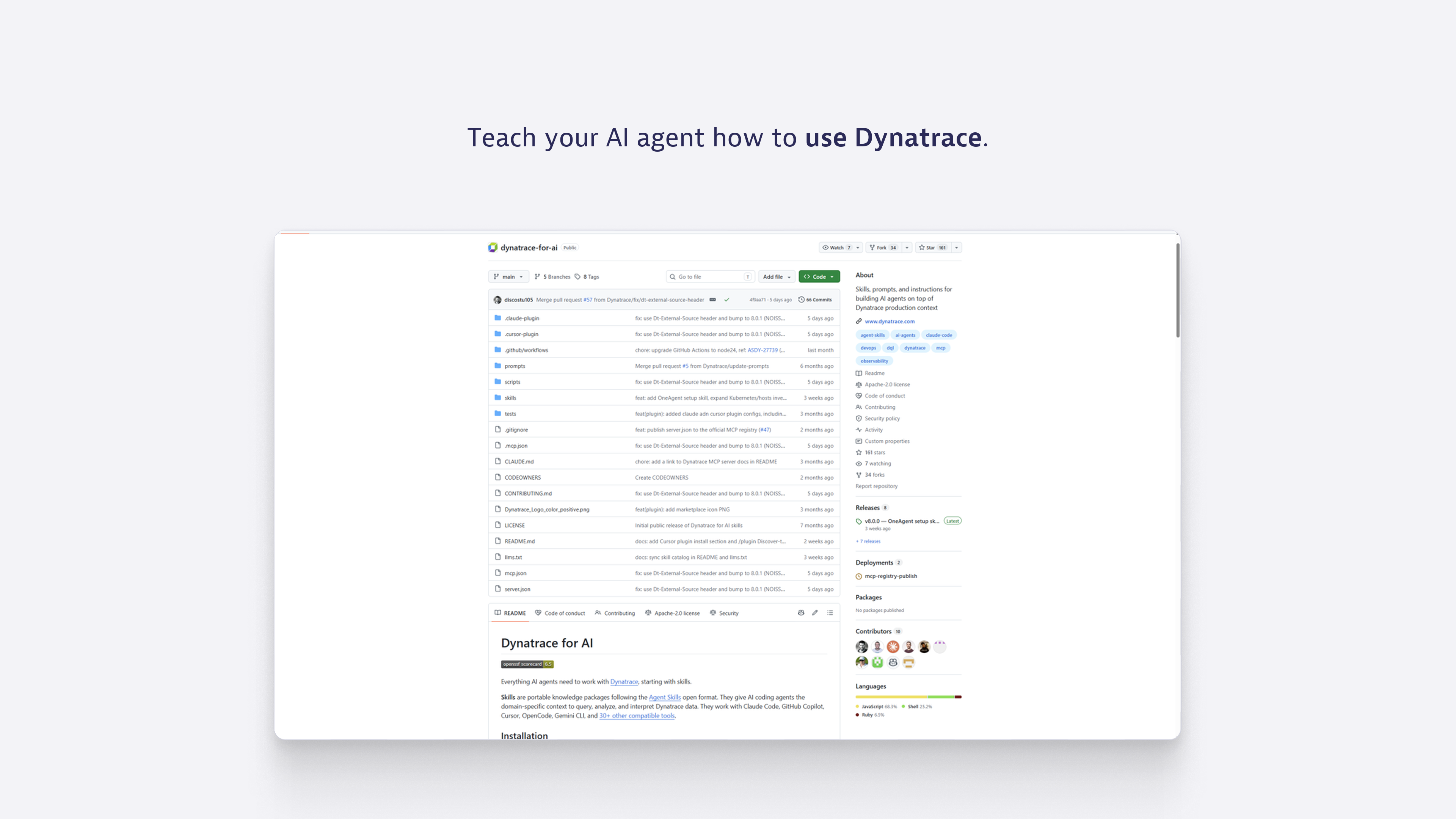Open the caret dropdown beside Star
Screen dimensions: 1456x819
pyautogui.click(x=956, y=248)
